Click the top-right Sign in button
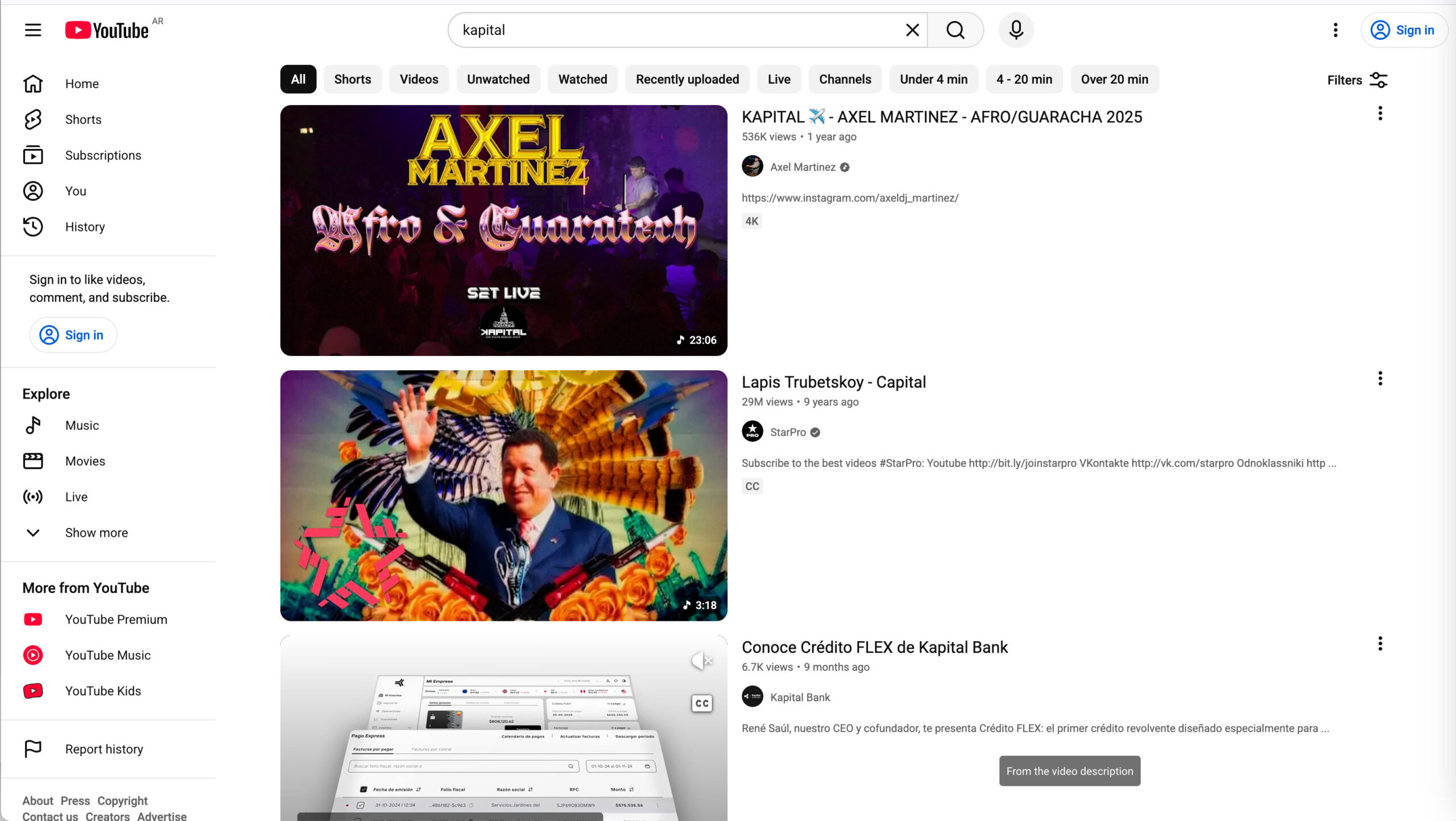The image size is (1456, 821). click(1404, 30)
